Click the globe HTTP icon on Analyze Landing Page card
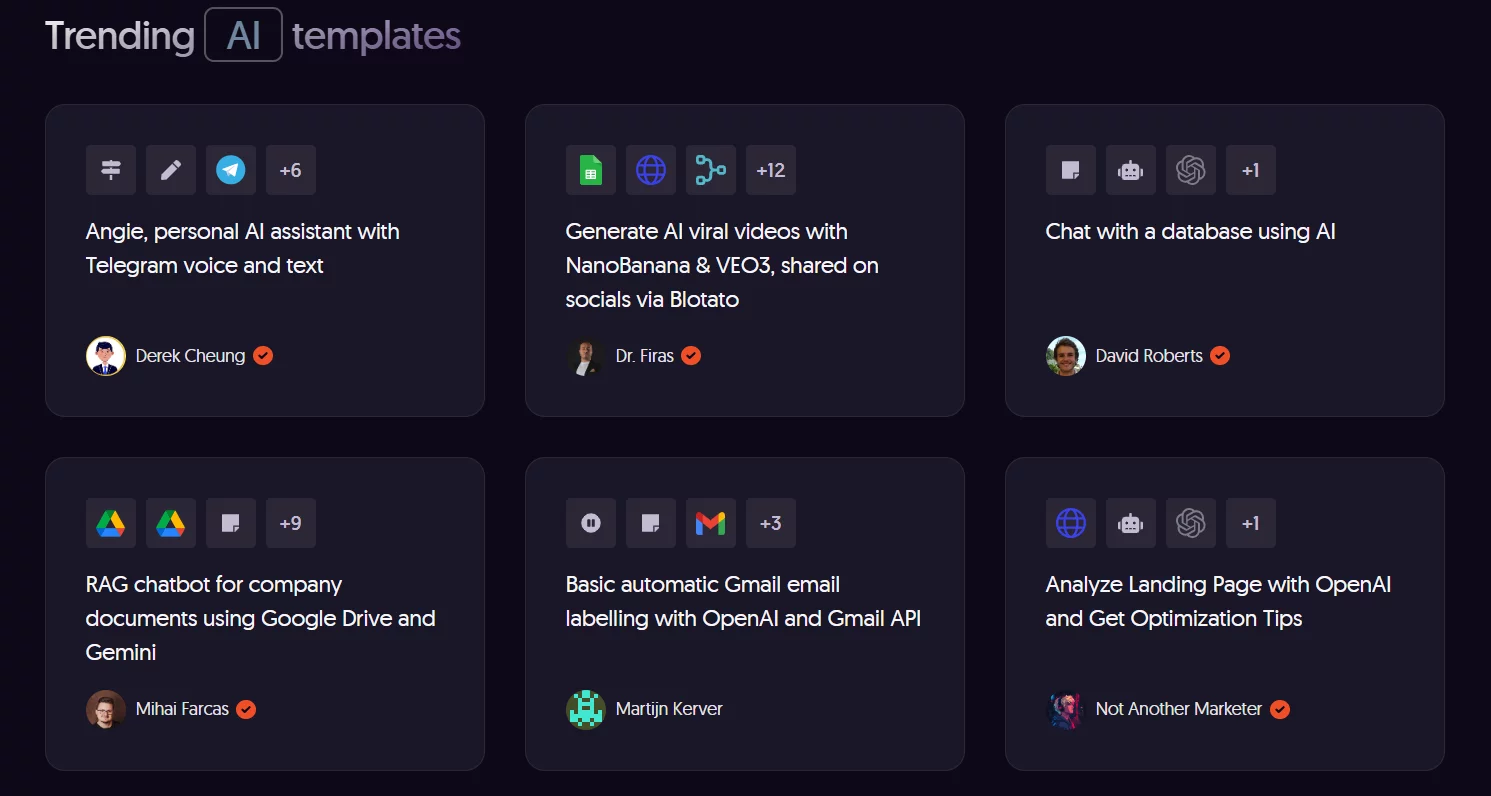 click(x=1071, y=523)
